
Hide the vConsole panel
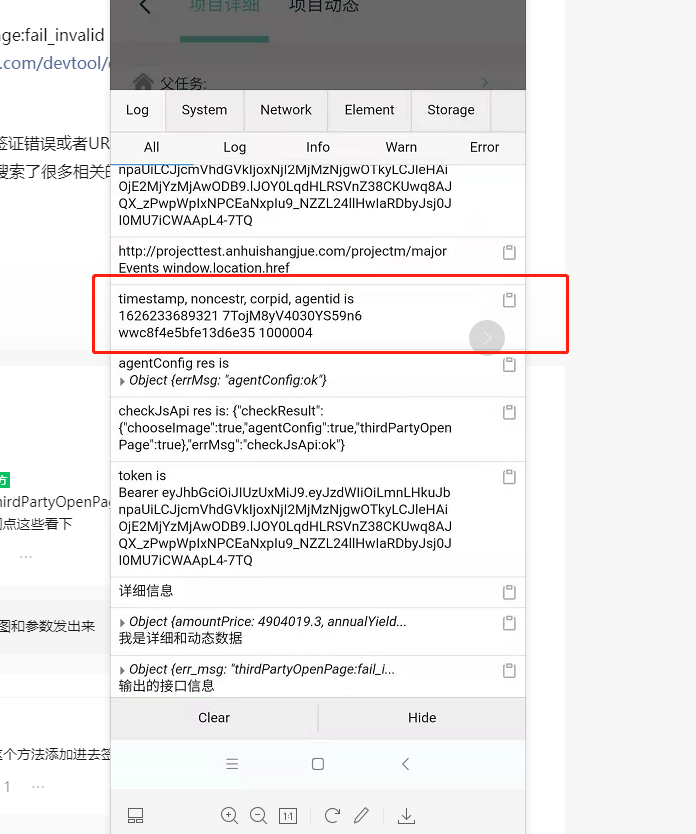point(422,718)
